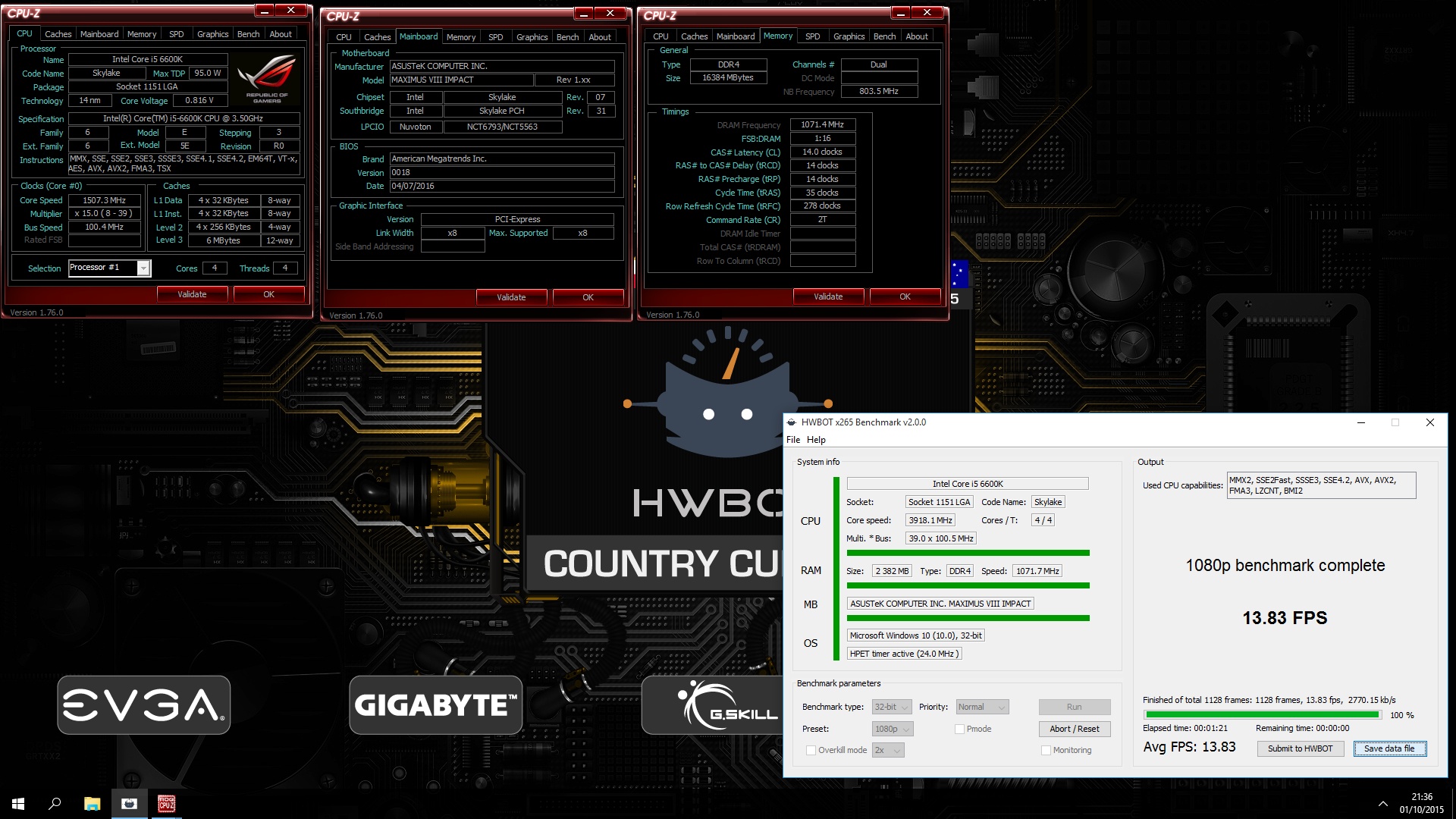
Task: Show hidden system tray icons
Action: 1382,804
